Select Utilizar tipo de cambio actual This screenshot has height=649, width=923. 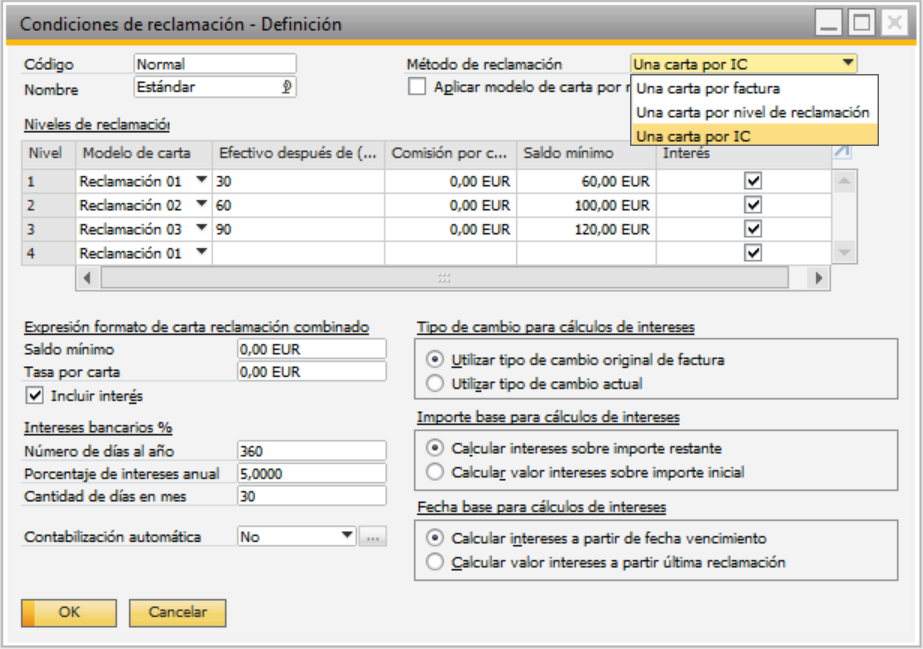coord(435,383)
